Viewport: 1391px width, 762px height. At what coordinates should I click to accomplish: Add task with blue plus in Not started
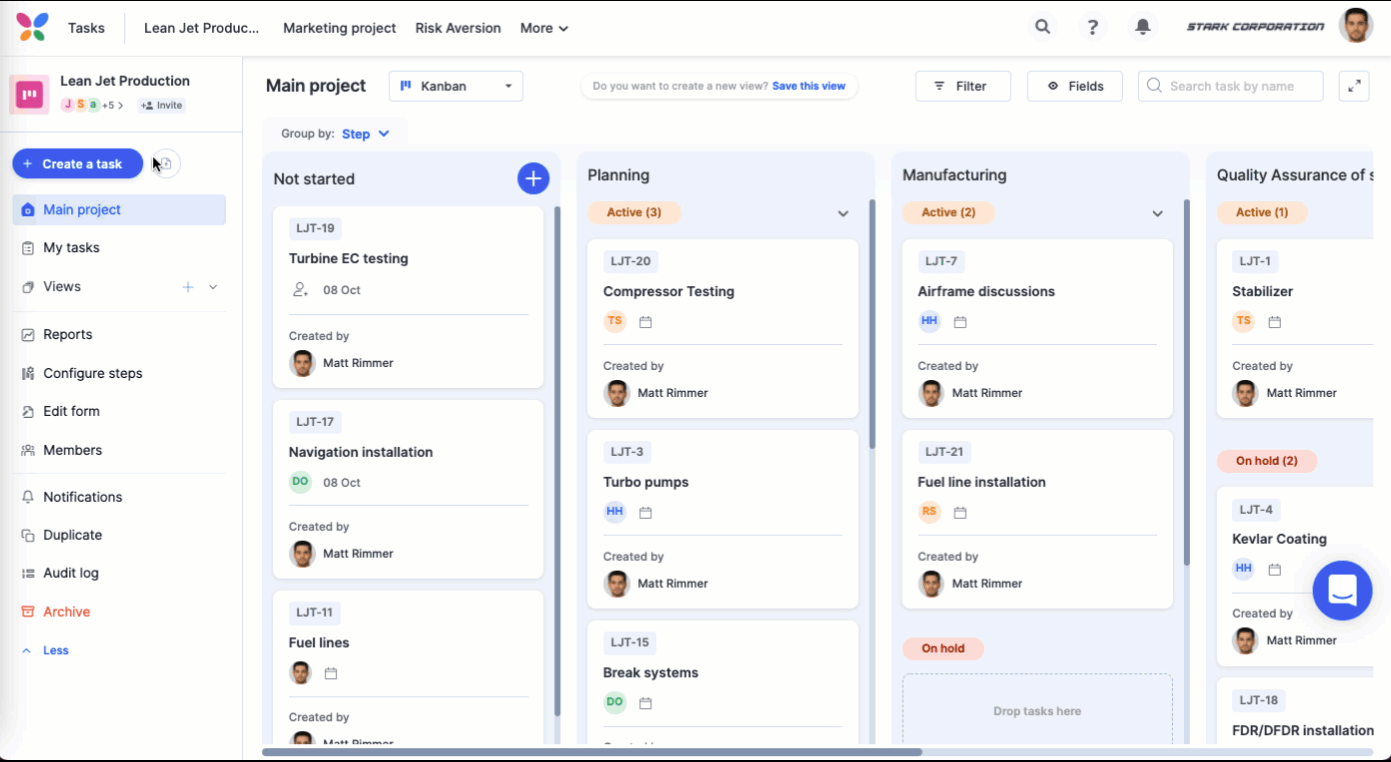(533, 178)
